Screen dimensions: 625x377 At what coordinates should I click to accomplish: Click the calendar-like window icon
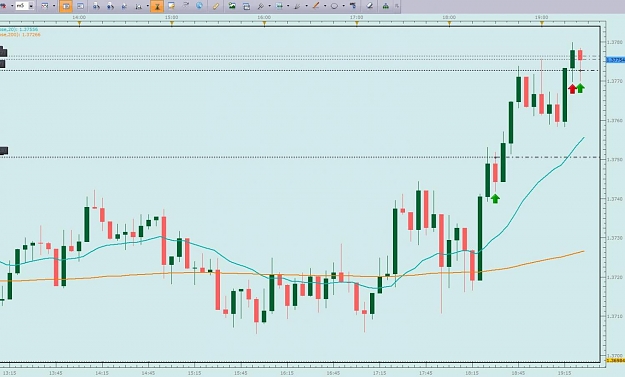click(x=246, y=6)
